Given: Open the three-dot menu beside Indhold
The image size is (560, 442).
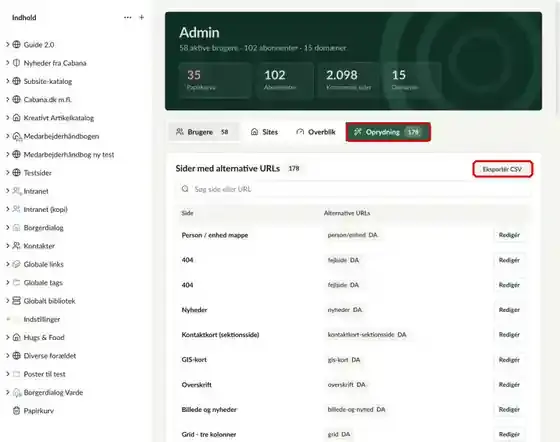Looking at the screenshot, I should [128, 17].
